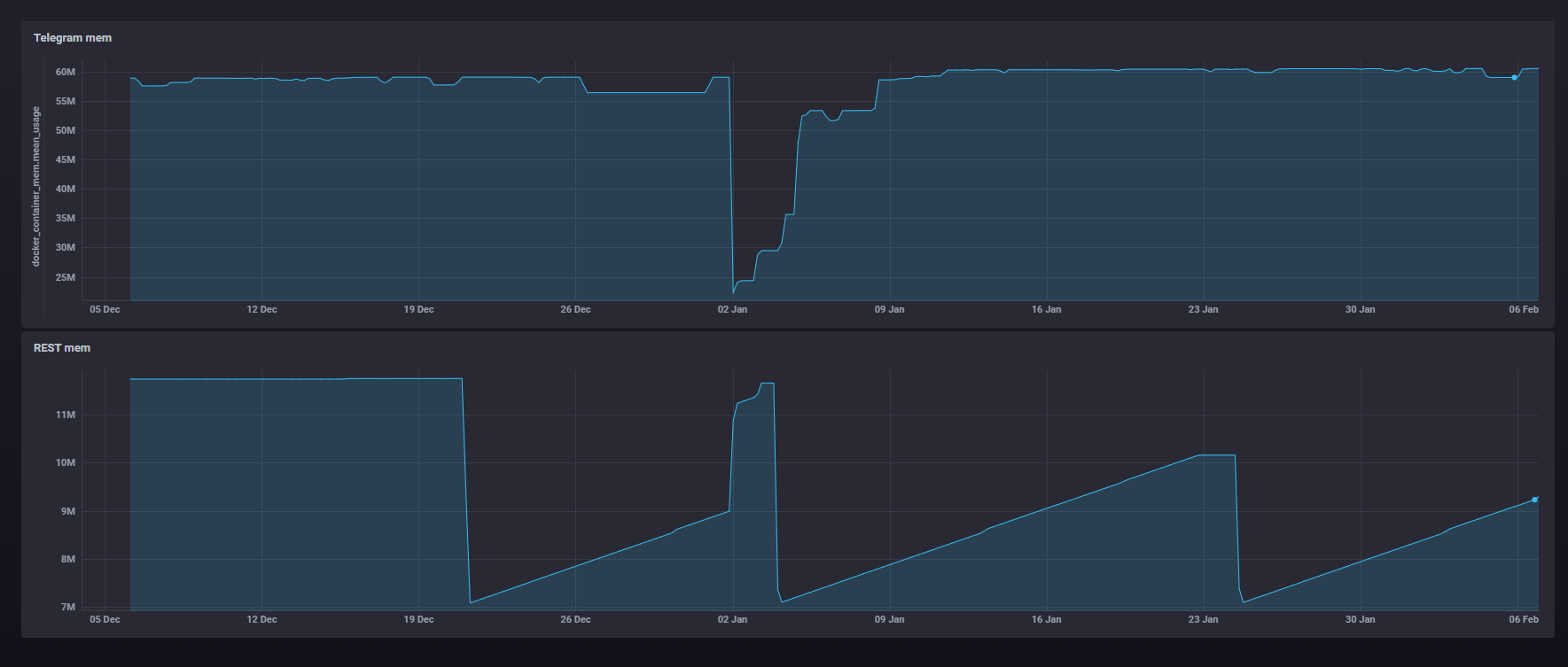Pick 12 Dec on REST mem time axis
The image size is (1568, 667).
261,619
